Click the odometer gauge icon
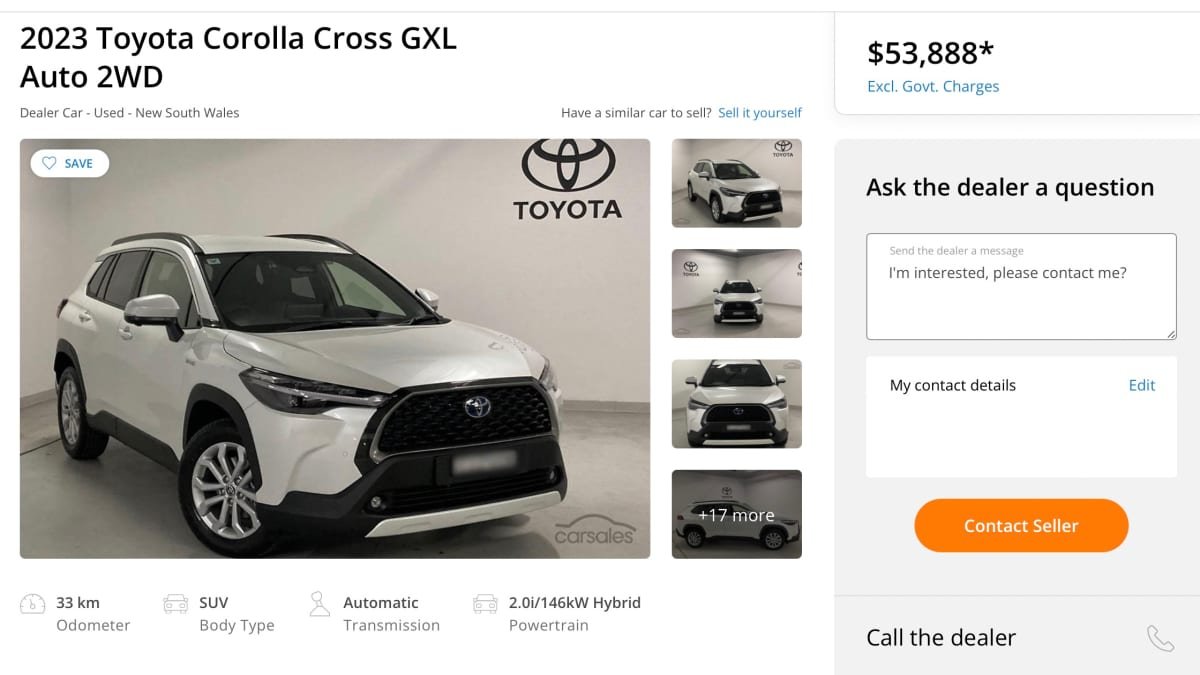This screenshot has height=675, width=1200. pos(33,606)
